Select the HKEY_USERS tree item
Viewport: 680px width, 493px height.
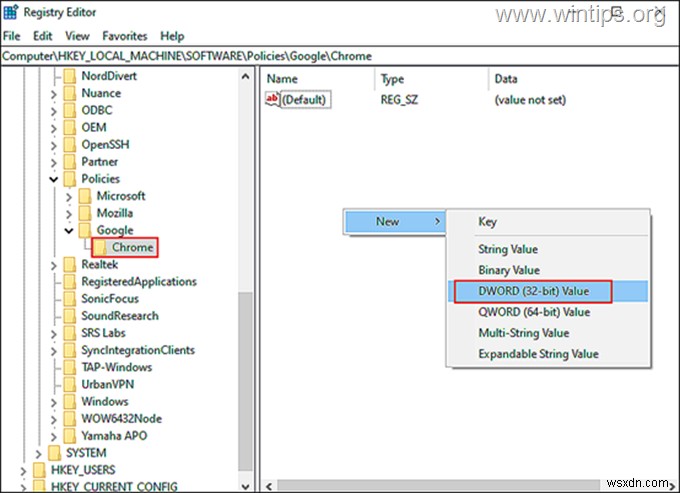[x=83, y=470]
